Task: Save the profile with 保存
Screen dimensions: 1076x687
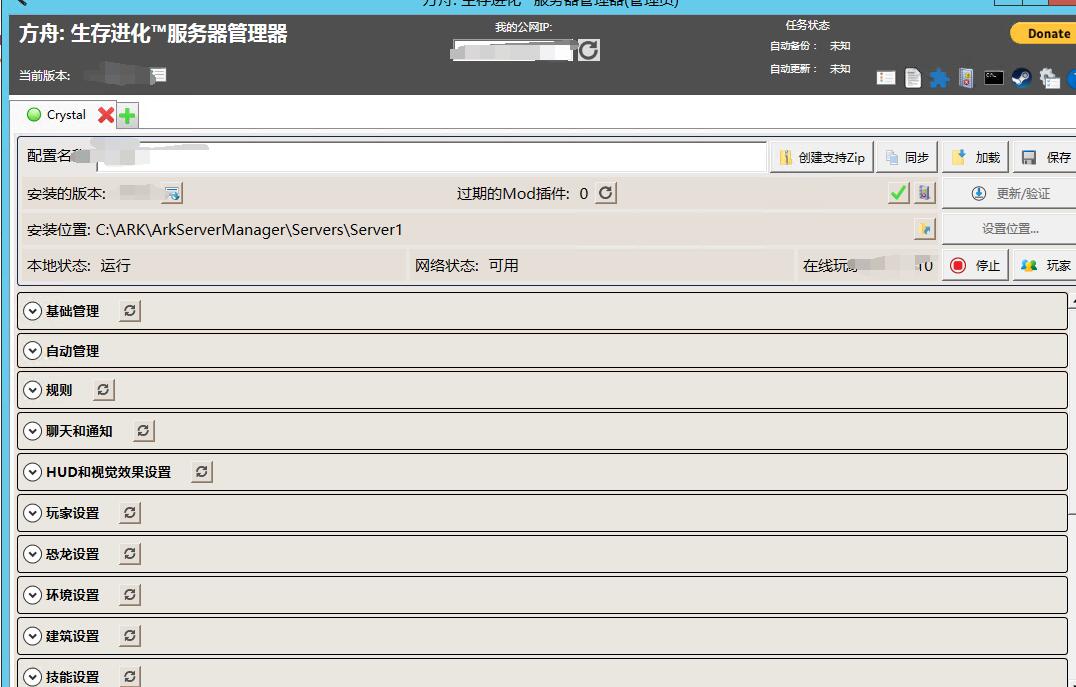Action: (1046, 157)
